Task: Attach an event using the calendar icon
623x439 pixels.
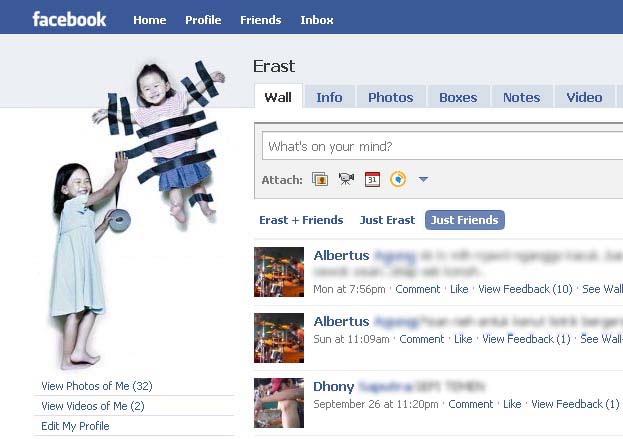Action: (x=372, y=179)
